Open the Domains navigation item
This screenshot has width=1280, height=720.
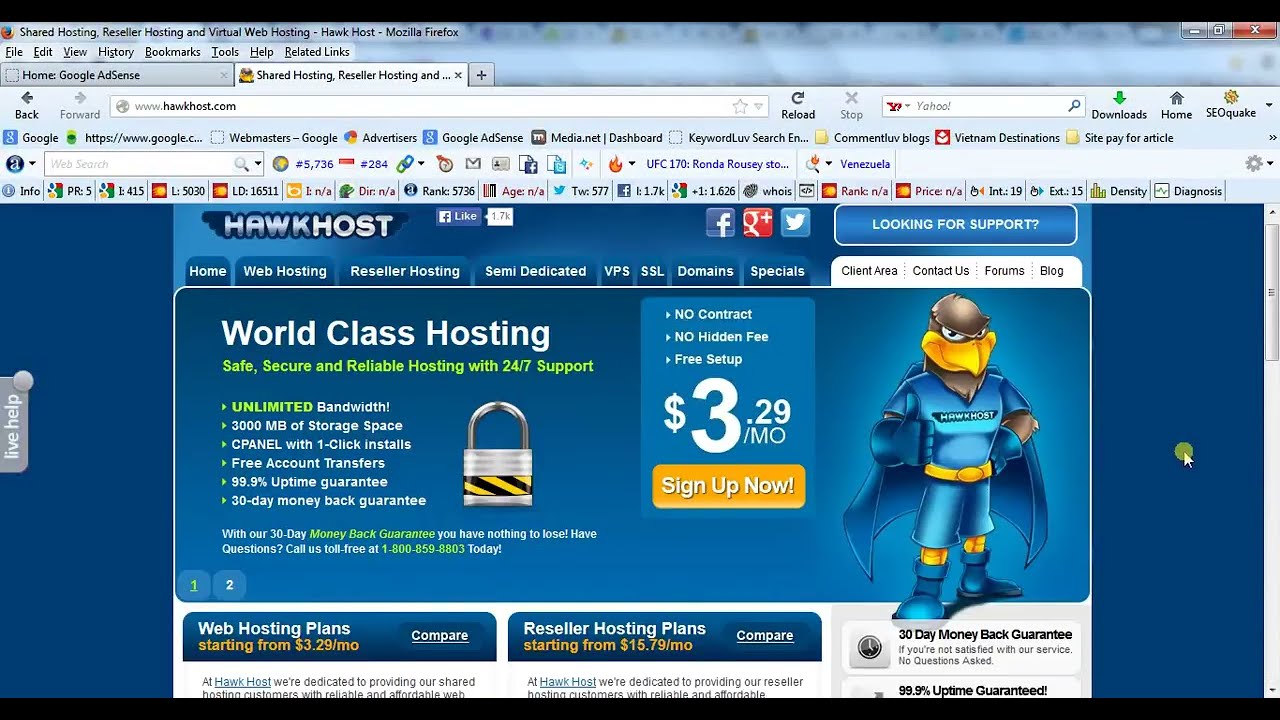click(705, 271)
